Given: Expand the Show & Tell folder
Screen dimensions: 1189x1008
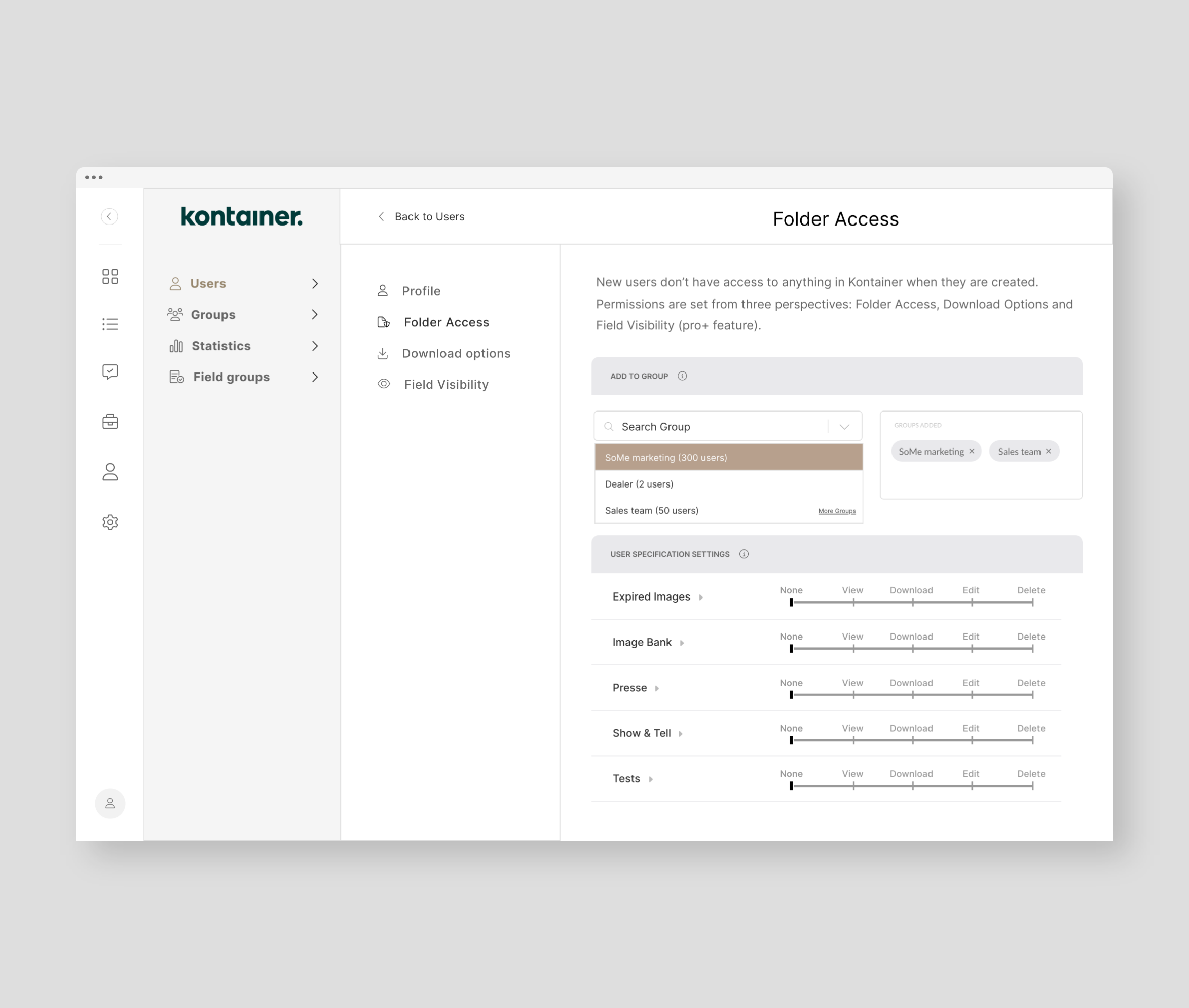Looking at the screenshot, I should (681, 734).
